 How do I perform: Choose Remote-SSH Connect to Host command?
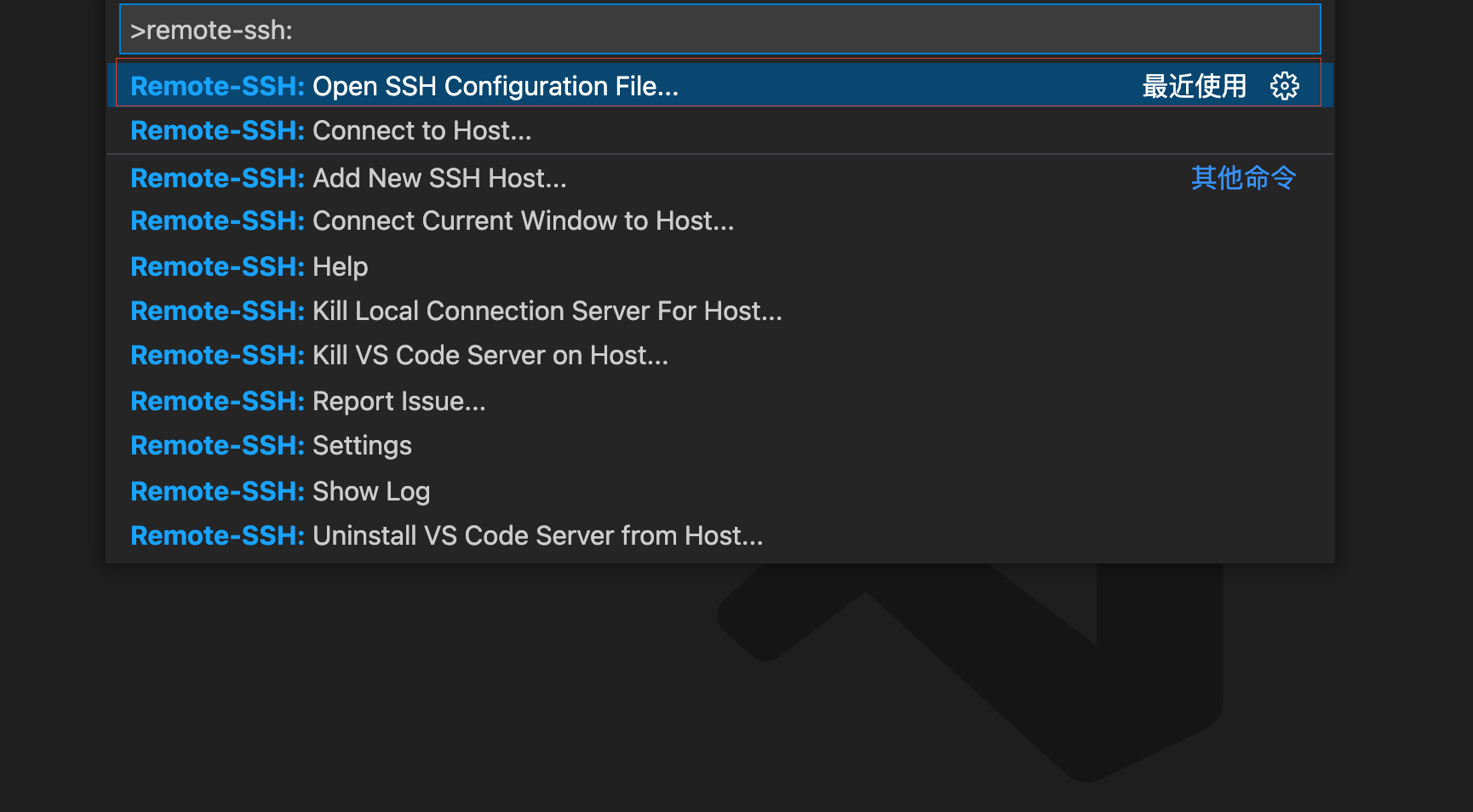click(x=421, y=131)
